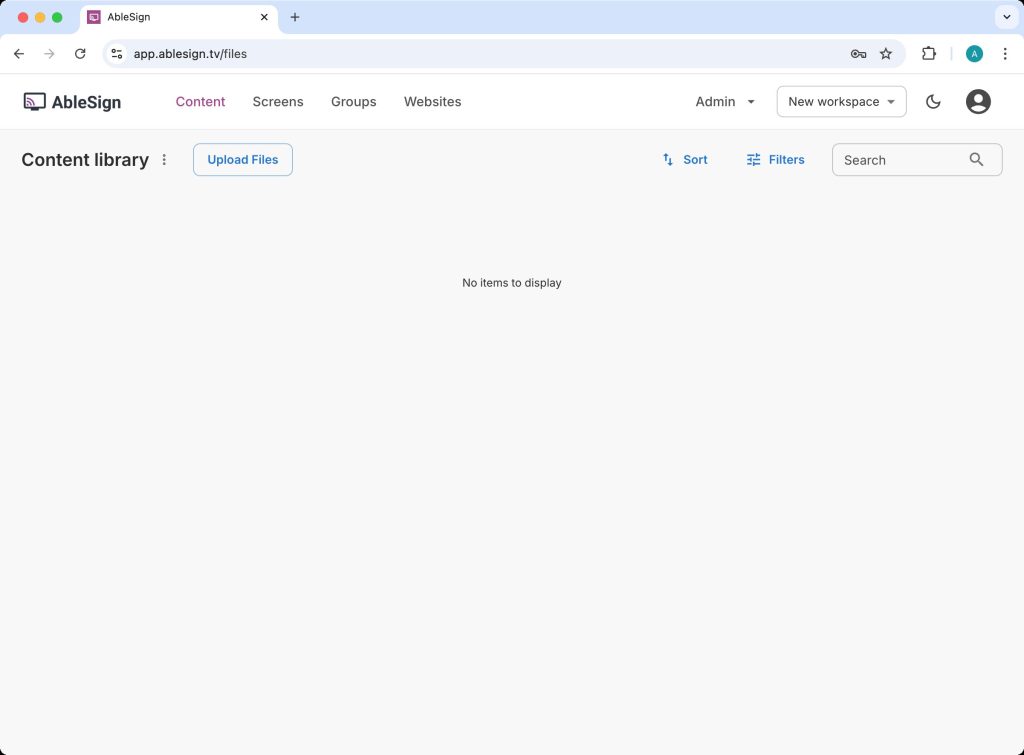Image resolution: width=1024 pixels, height=755 pixels.
Task: View site information icon in address bar
Action: 117,54
